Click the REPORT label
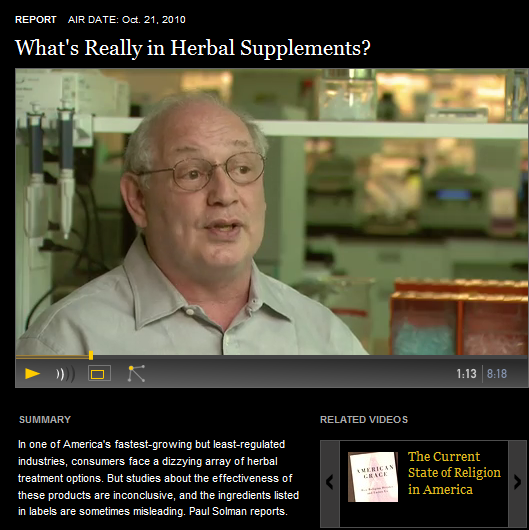Image resolution: width=529 pixels, height=530 pixels. pyautogui.click(x=35, y=20)
